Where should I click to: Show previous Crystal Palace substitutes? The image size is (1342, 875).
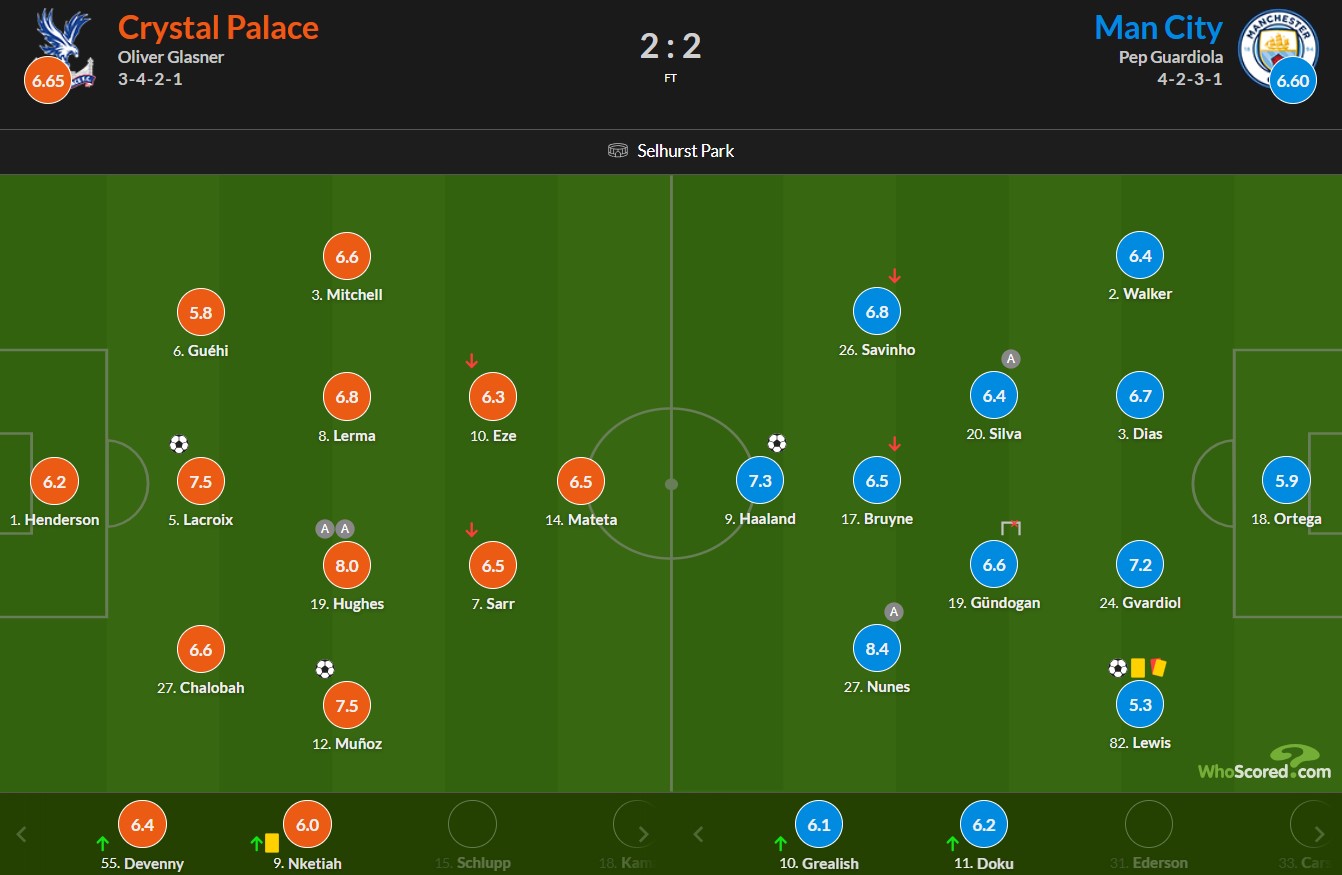coord(22,834)
